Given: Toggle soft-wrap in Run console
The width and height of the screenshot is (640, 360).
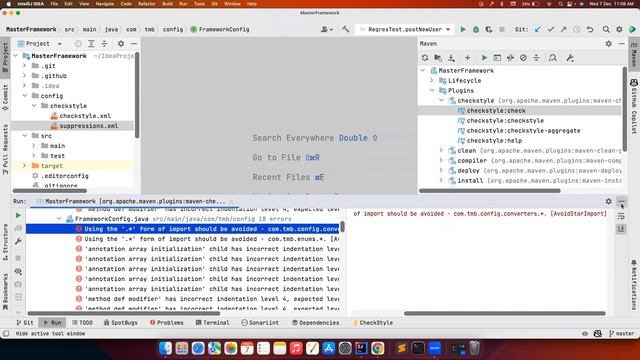Looking at the screenshot, I should click(621, 216).
